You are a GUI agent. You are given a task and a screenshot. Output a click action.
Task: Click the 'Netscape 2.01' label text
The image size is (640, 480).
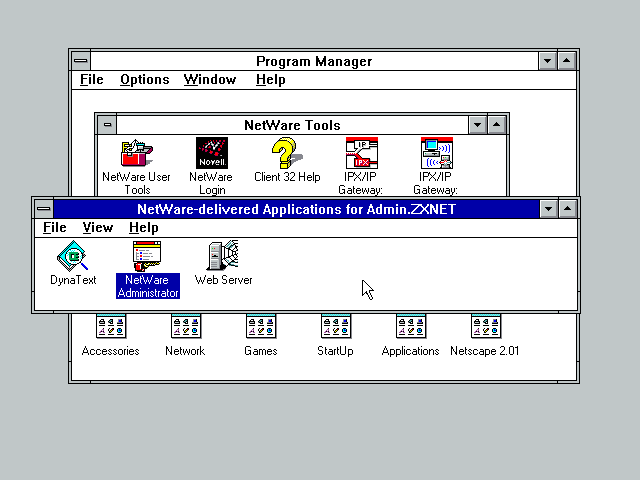[x=484, y=351]
